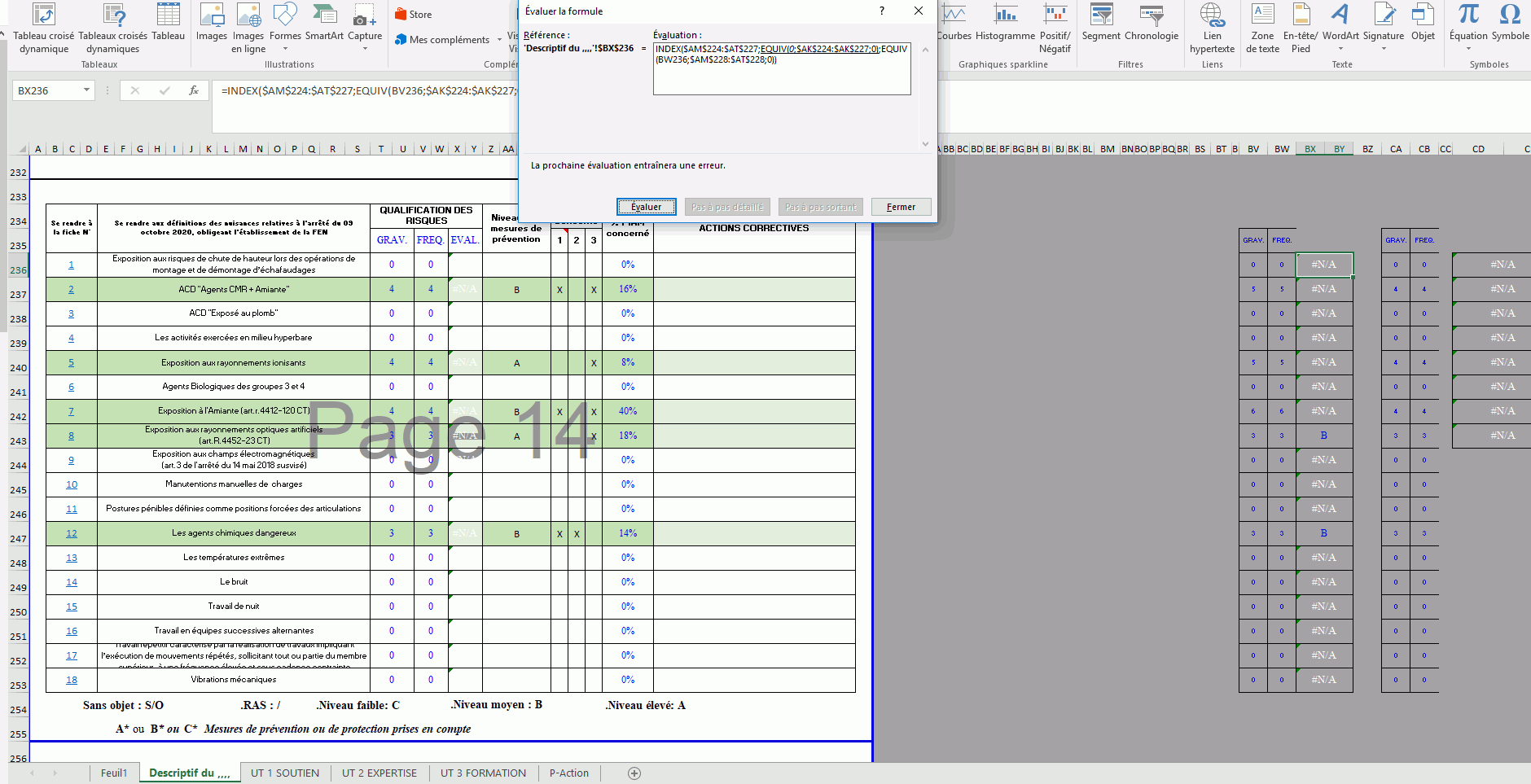Open fiche number 12 hyperlink
The width and height of the screenshot is (1531, 784).
[72, 533]
